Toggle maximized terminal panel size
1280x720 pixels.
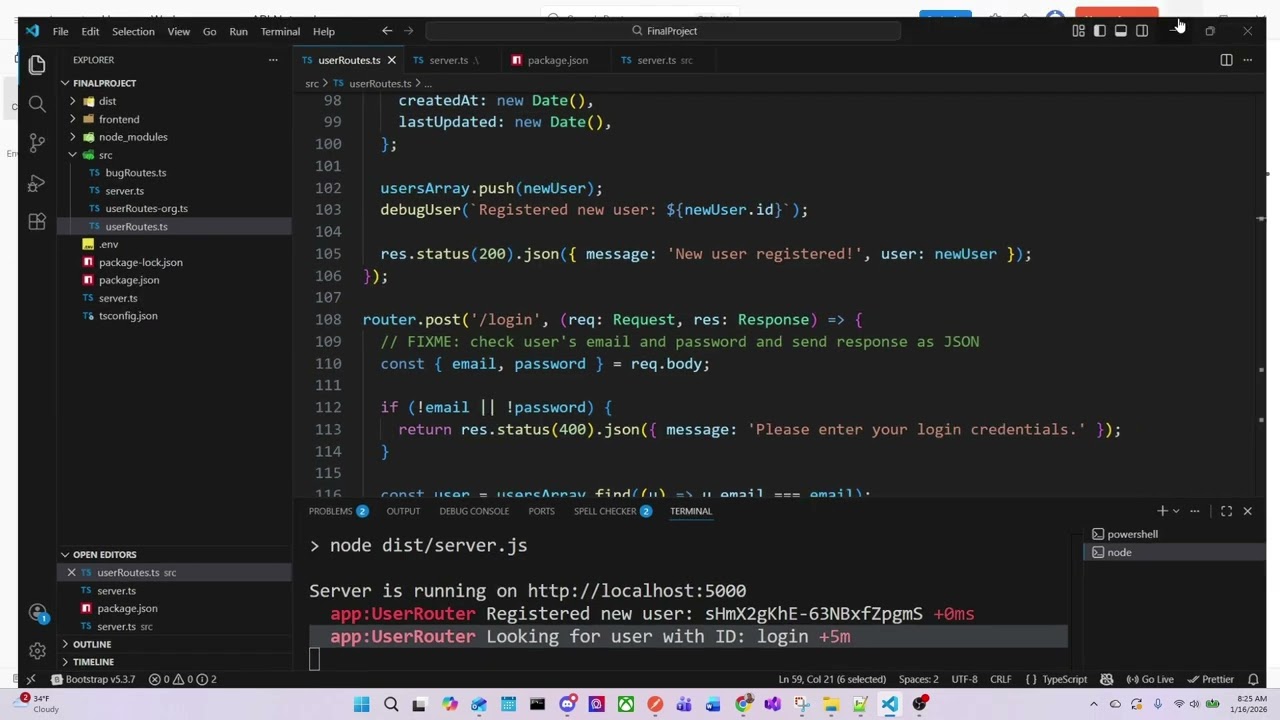(1226, 511)
